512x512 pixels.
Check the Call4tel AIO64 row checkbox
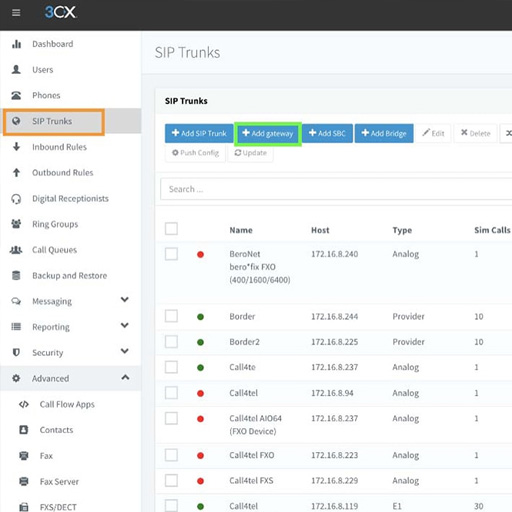[171, 418]
